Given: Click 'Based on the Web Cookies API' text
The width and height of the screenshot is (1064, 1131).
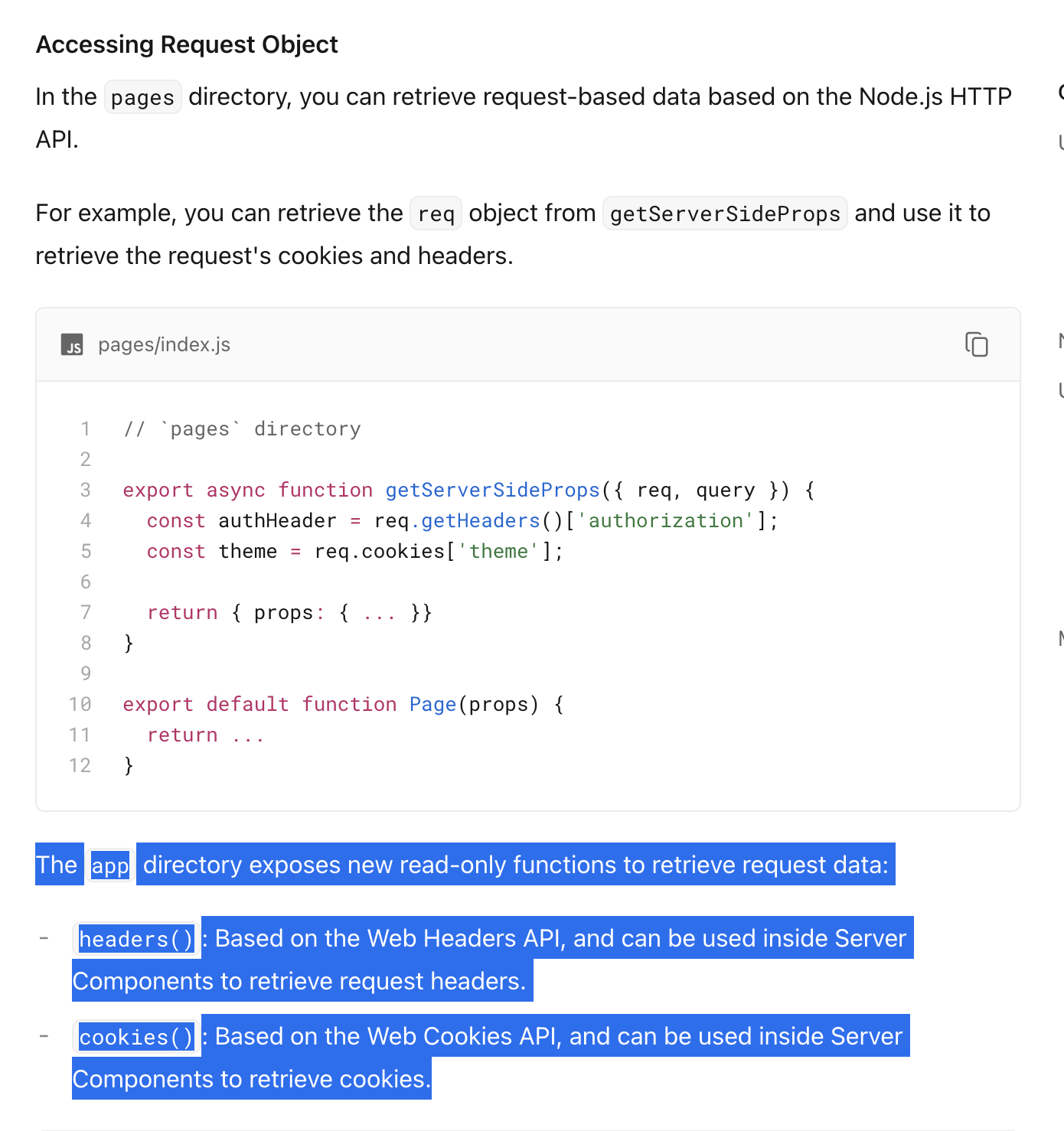Looking at the screenshot, I should click(387, 1036).
